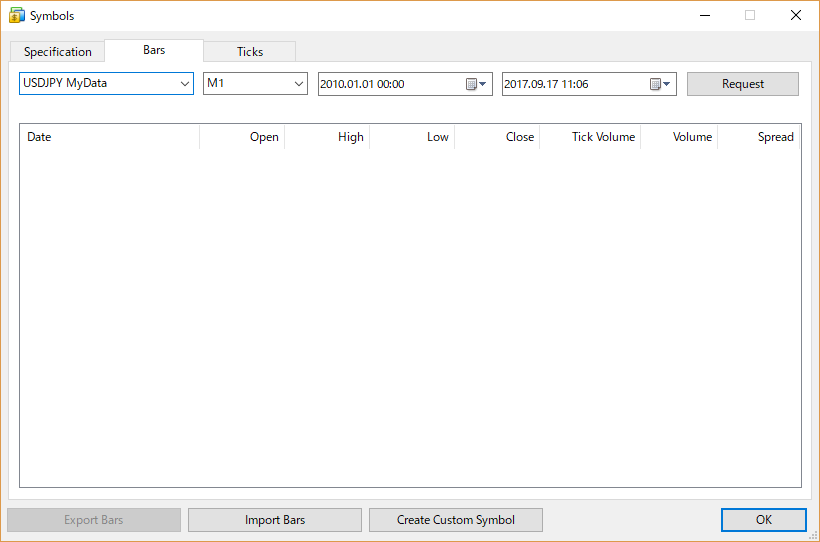Select the Bars tab
The height and width of the screenshot is (542, 820).
tap(154, 50)
